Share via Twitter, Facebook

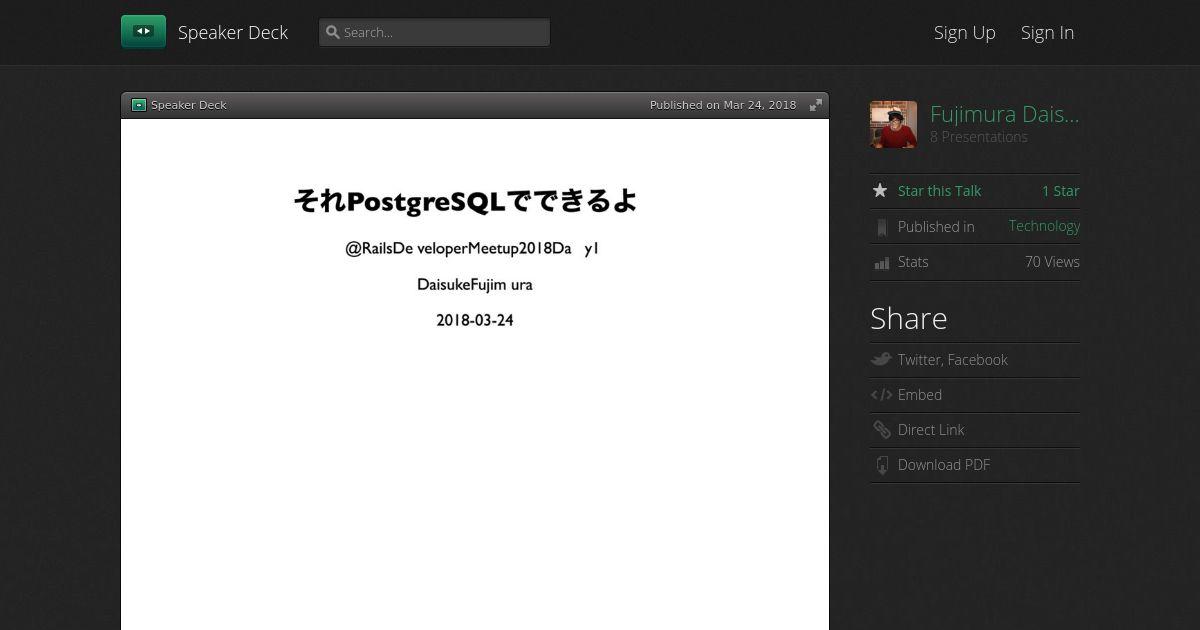tap(952, 360)
